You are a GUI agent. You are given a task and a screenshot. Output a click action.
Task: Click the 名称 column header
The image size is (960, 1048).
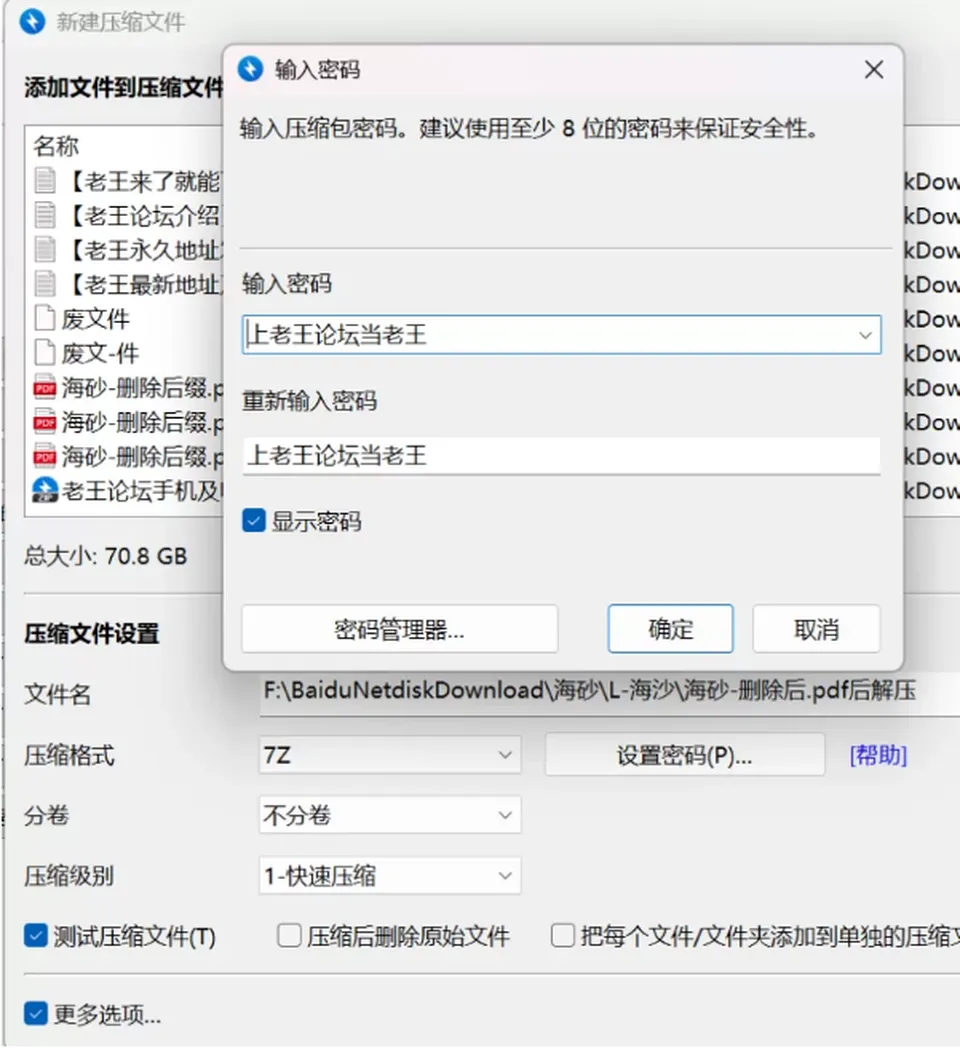click(56, 146)
